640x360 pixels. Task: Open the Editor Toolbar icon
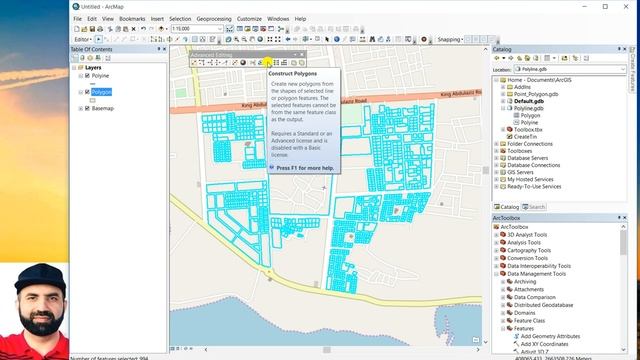pyautogui.click(x=230, y=29)
